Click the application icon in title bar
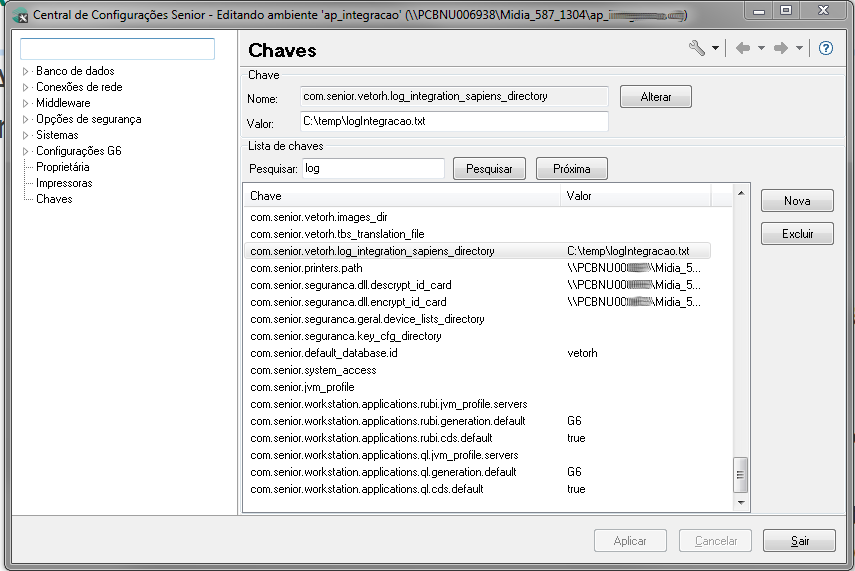This screenshot has height=571, width=855. pos(20,15)
